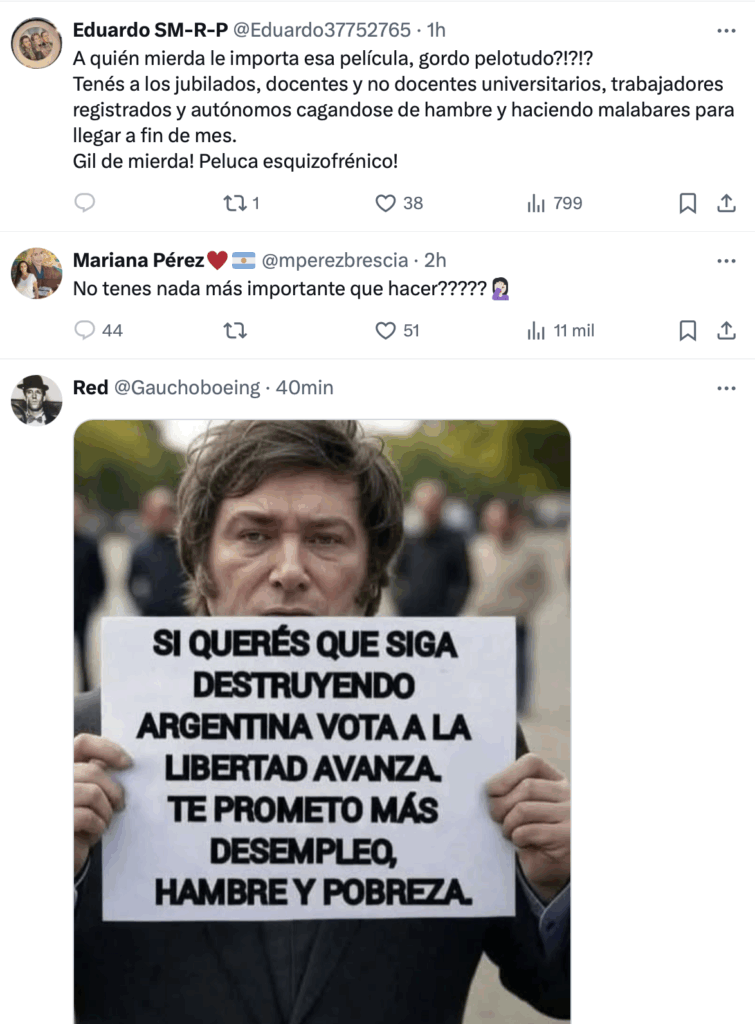Open reply thread with 44 replies
Image resolution: width=755 pixels, height=1024 pixels.
click(x=99, y=330)
